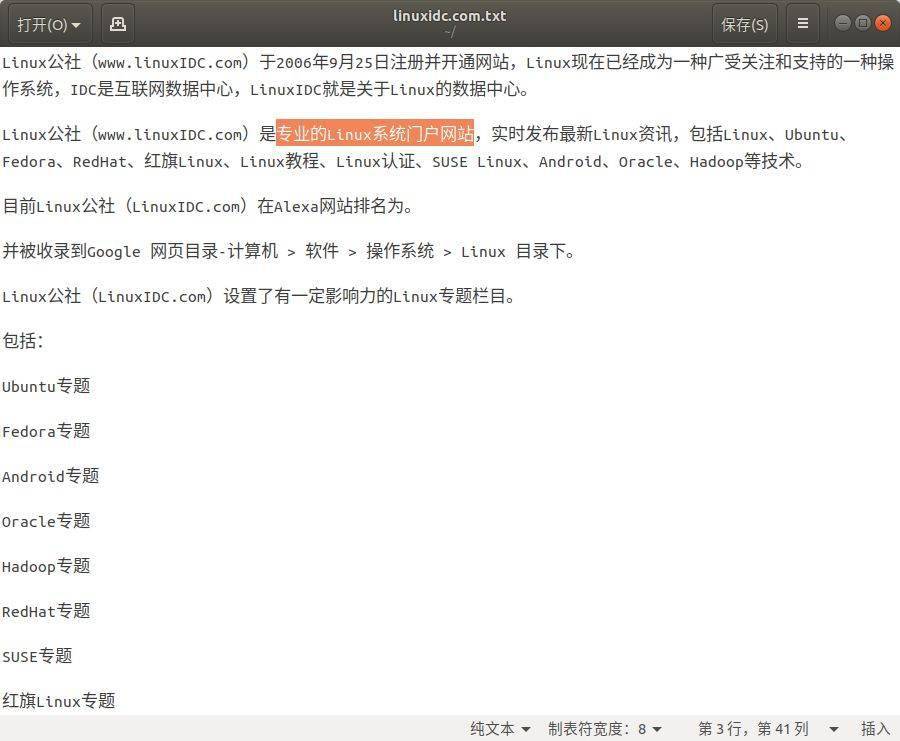The image size is (900, 741).
Task: Click the line Oracle专题
Action: (x=46, y=521)
